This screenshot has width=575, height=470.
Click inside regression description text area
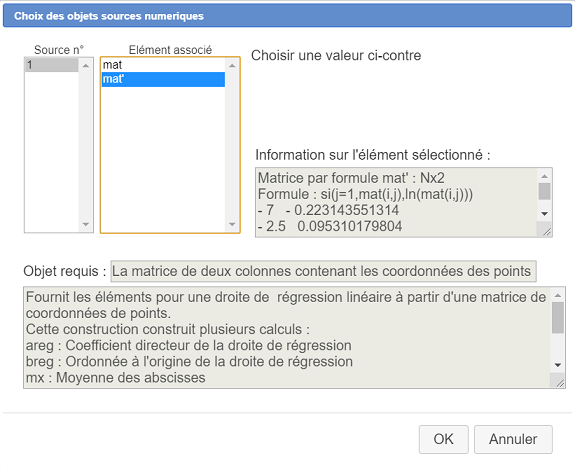287,337
